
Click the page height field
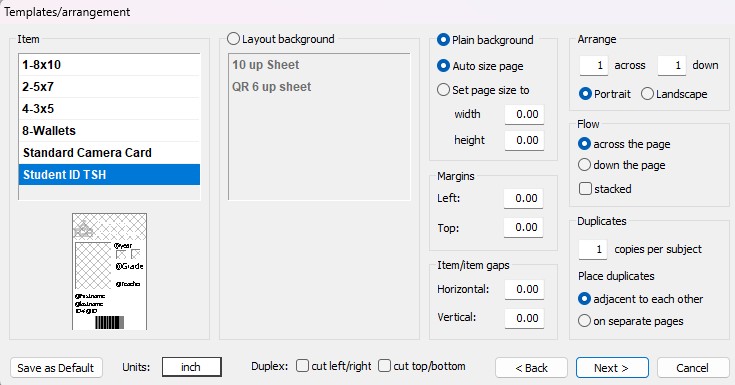pyautogui.click(x=524, y=140)
